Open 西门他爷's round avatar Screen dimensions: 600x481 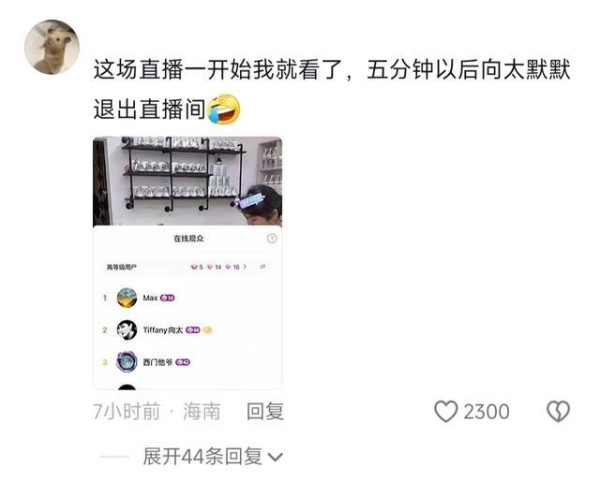coord(127,362)
